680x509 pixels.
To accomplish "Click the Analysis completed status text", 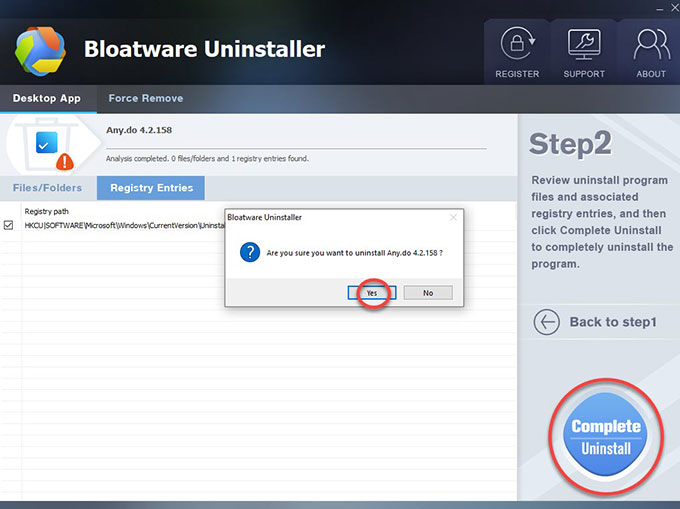I will 207,159.
